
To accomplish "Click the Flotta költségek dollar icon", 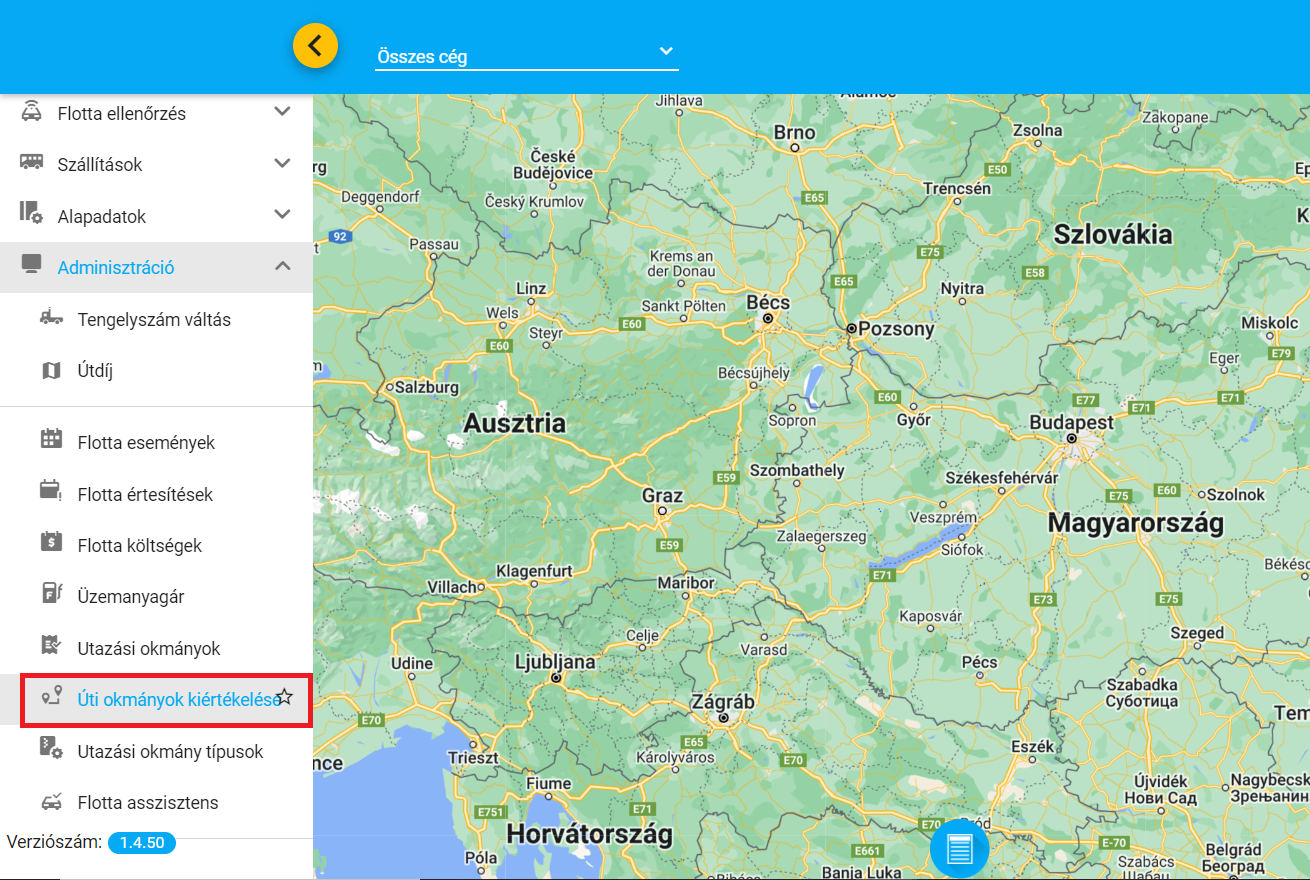I will [51, 542].
